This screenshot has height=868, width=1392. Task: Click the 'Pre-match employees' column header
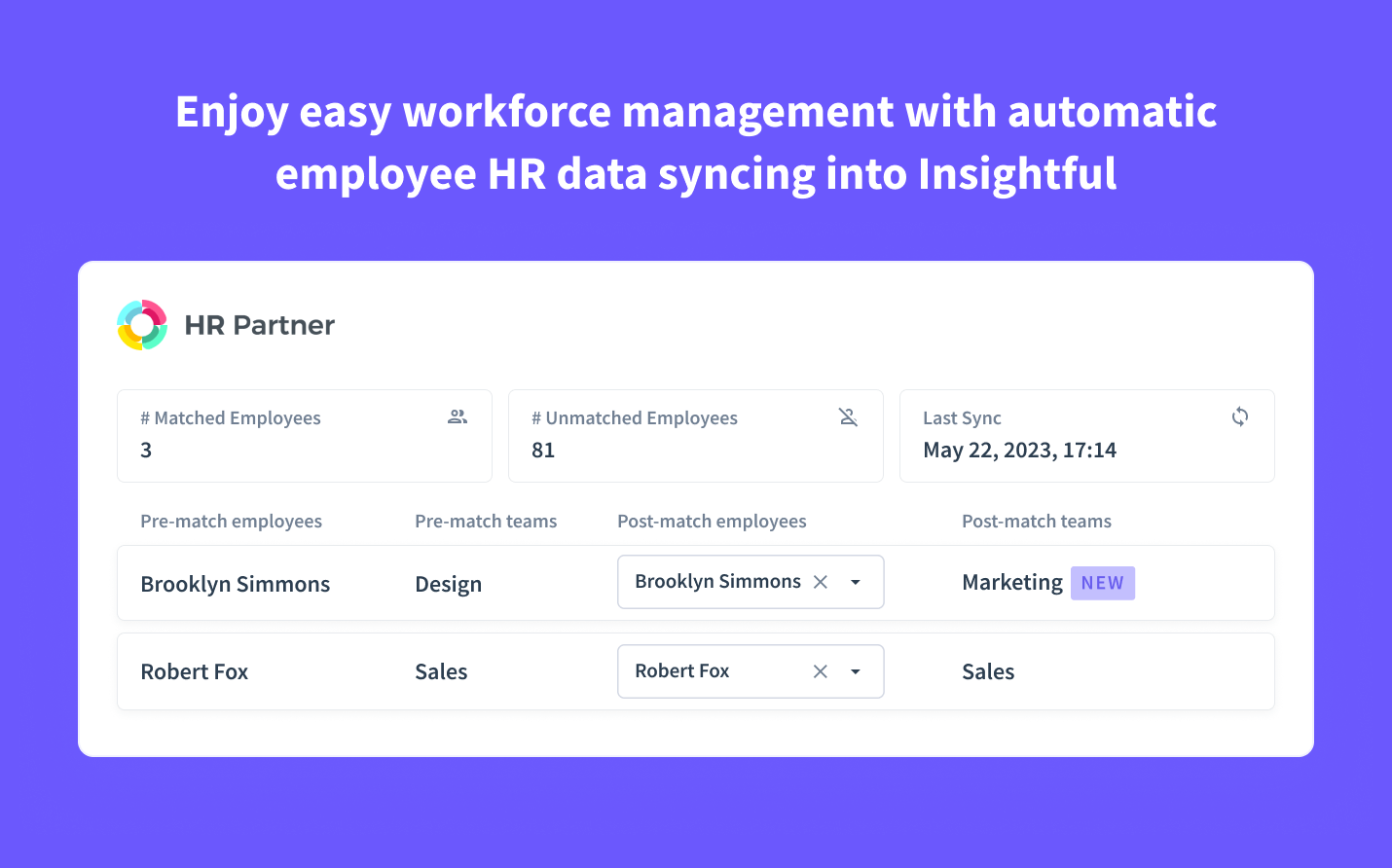(231, 521)
